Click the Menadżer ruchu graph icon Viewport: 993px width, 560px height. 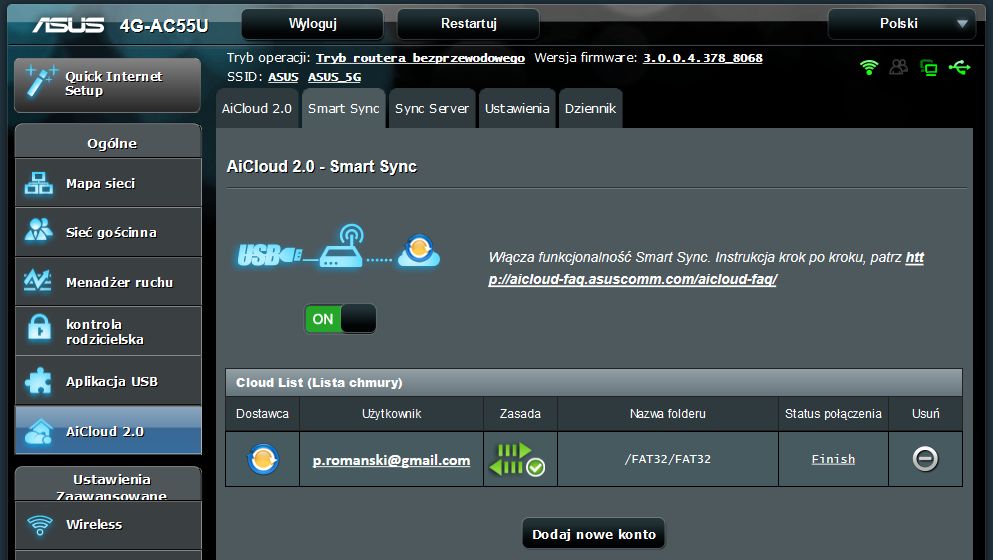[x=38, y=281]
